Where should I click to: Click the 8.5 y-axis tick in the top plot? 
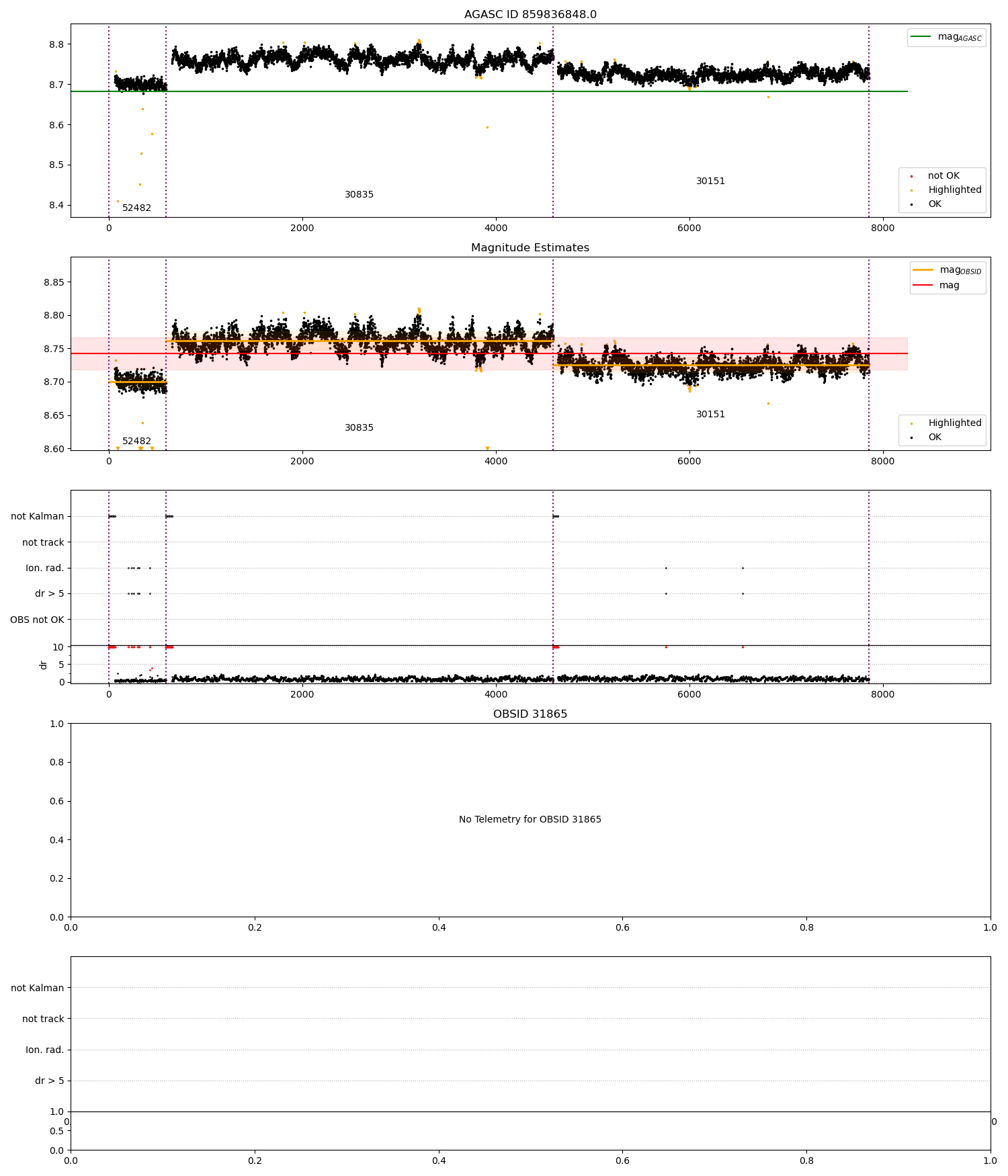tap(57, 165)
